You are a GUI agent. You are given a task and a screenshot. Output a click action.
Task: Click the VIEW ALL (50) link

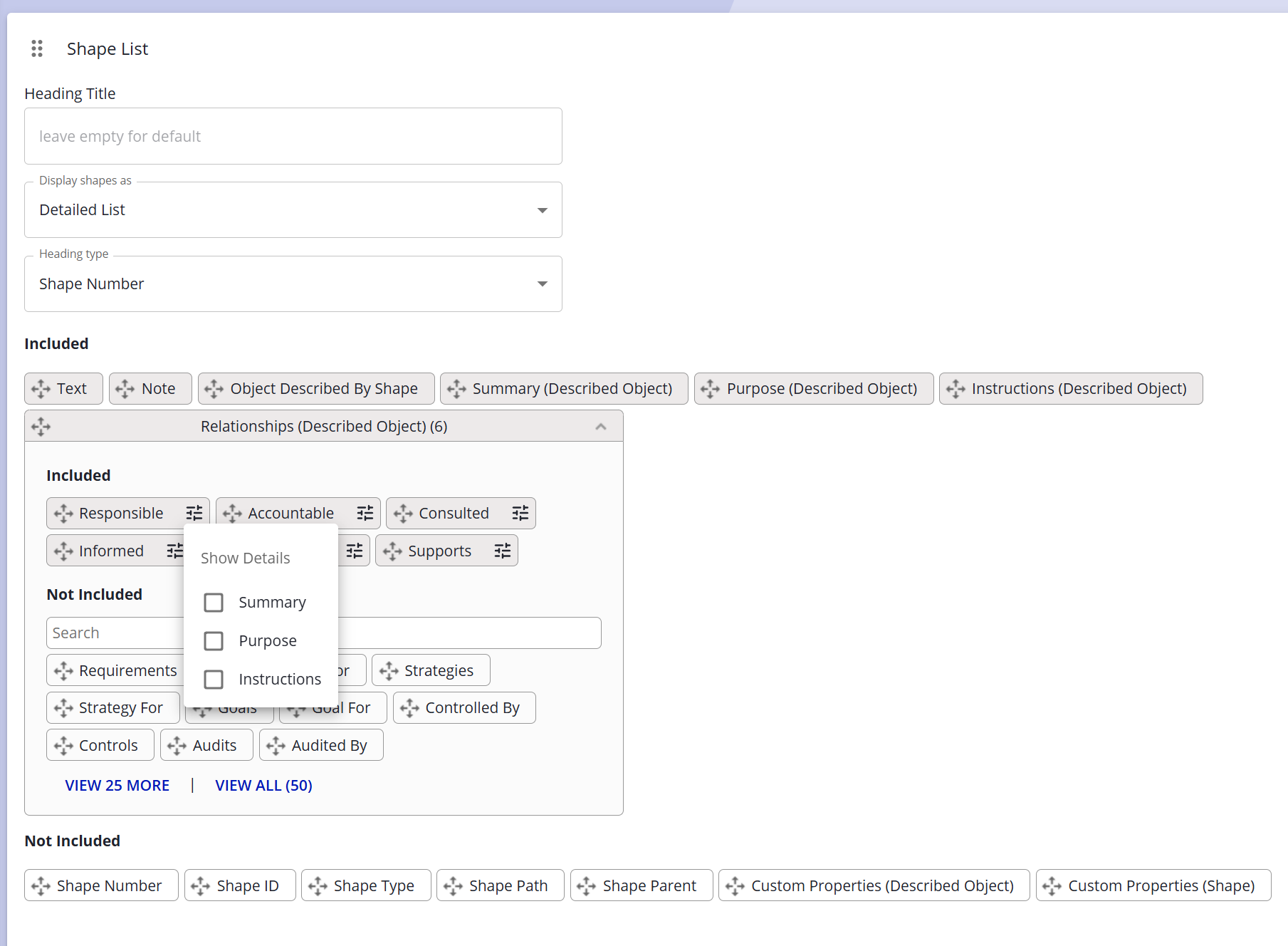pos(263,785)
